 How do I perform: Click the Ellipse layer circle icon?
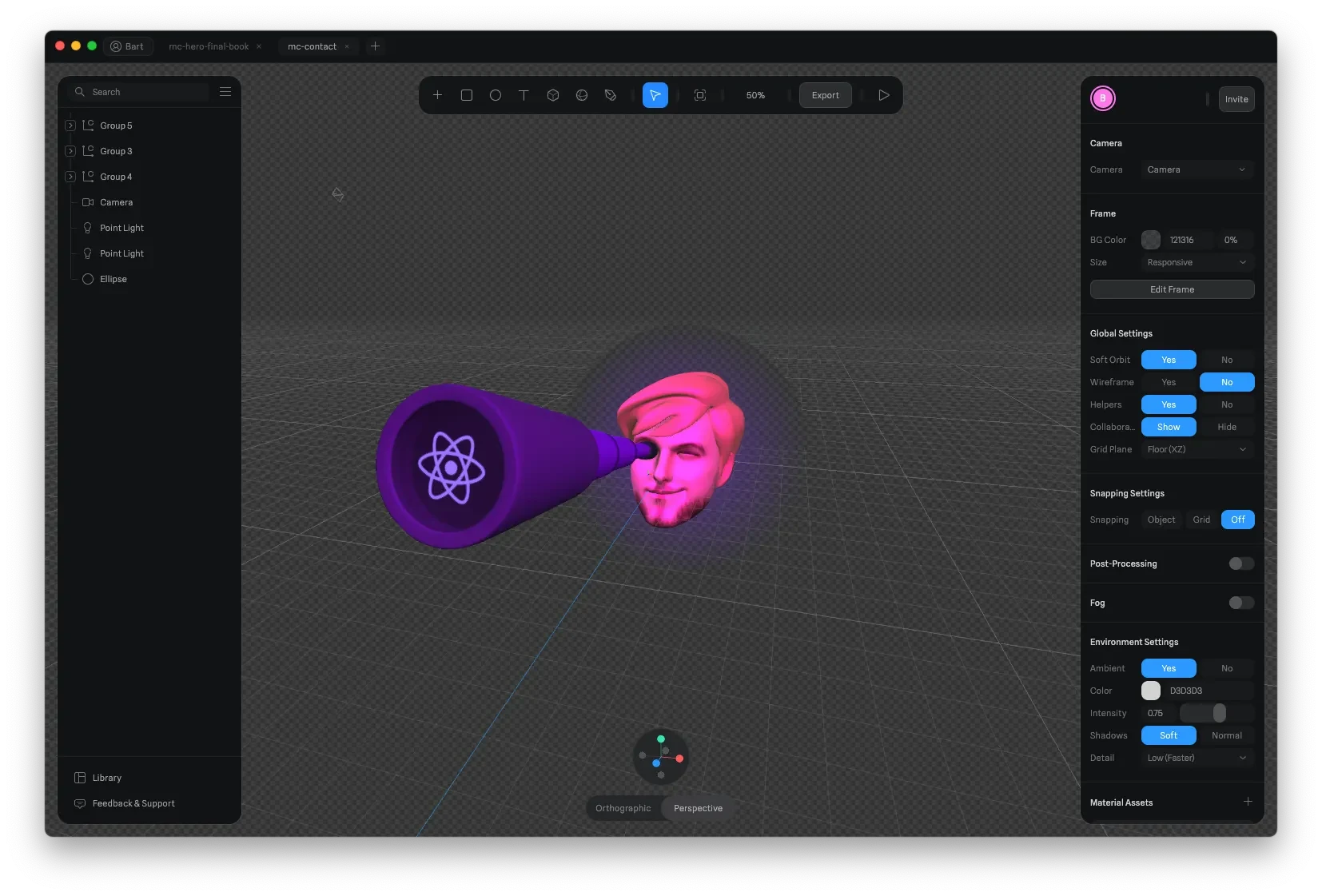pos(88,279)
